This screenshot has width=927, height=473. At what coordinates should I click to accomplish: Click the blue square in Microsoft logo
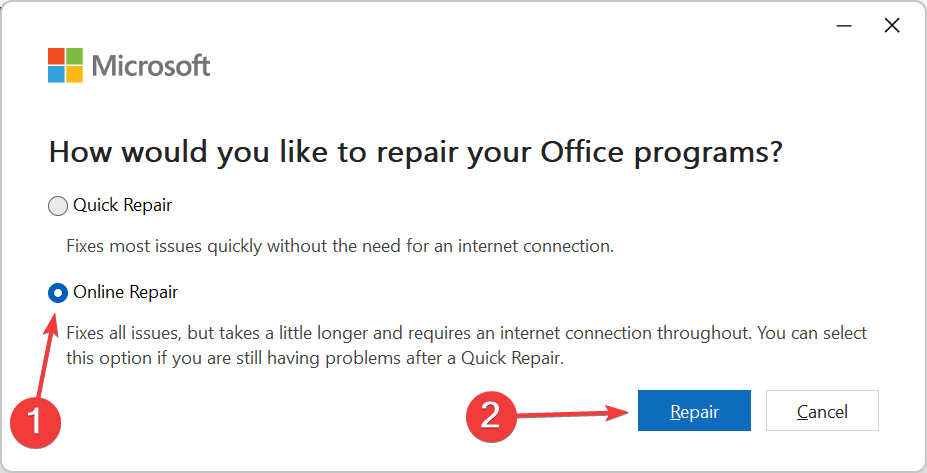[x=56, y=74]
